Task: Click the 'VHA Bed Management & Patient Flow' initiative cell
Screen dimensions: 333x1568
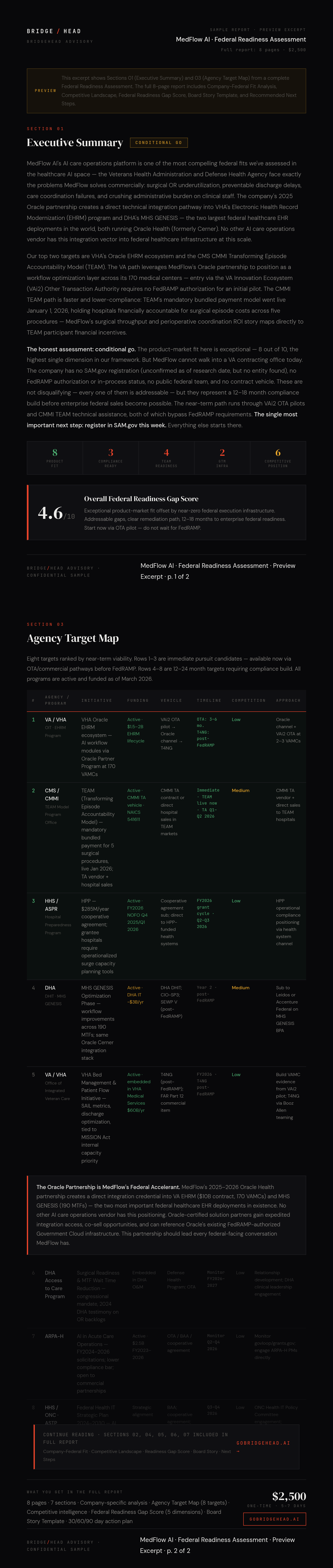Action: click(99, 1118)
